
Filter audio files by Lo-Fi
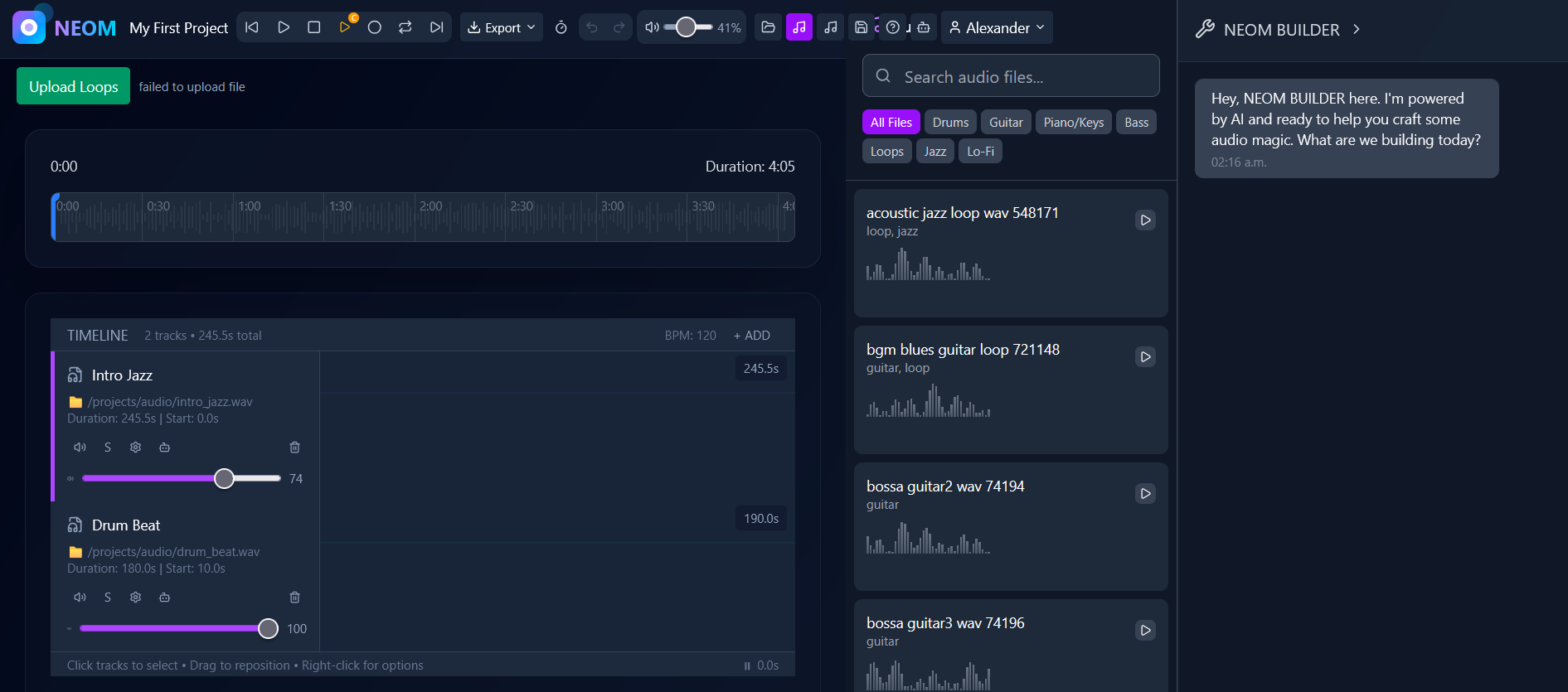[980, 152]
